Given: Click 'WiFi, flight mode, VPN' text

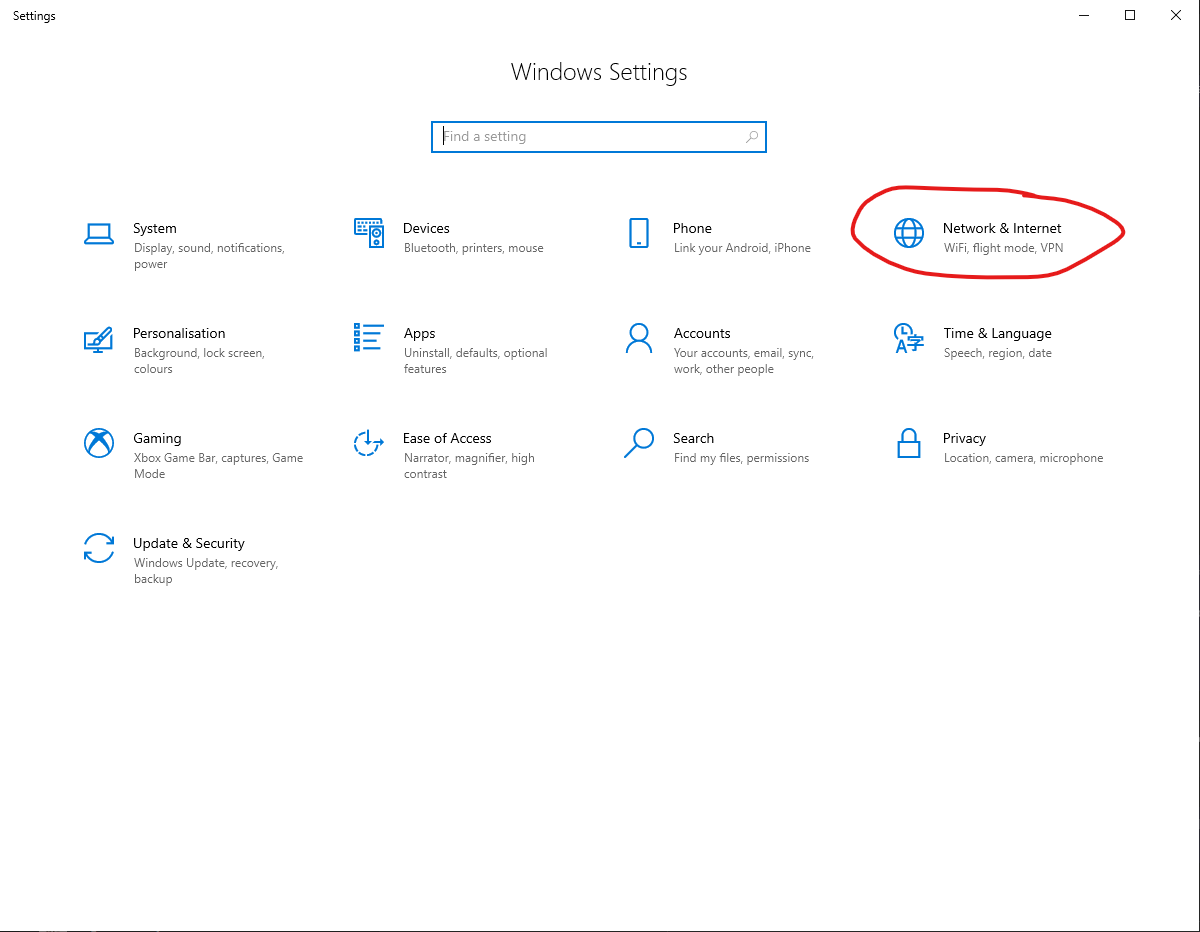Looking at the screenshot, I should [1004, 248].
